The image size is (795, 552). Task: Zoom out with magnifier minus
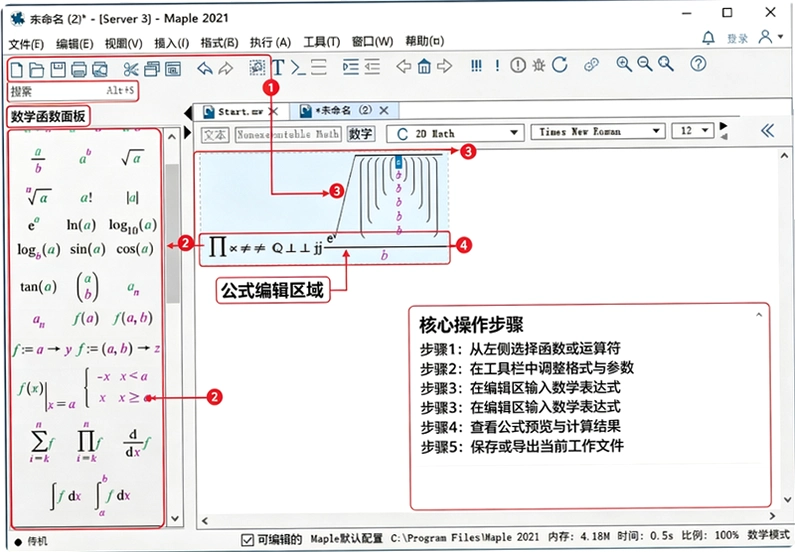[644, 64]
